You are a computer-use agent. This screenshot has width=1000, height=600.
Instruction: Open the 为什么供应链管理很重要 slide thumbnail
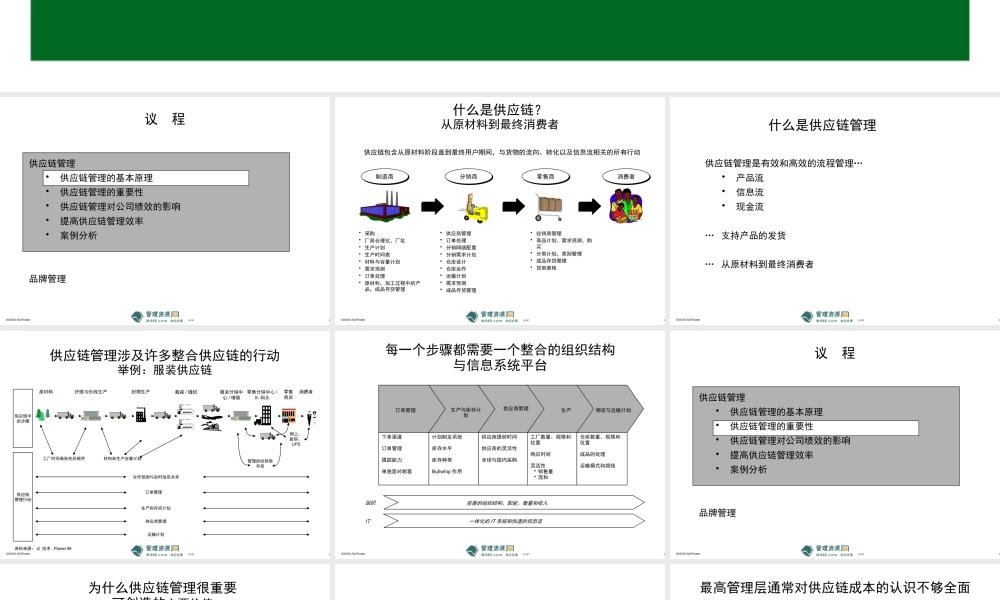[x=165, y=582]
